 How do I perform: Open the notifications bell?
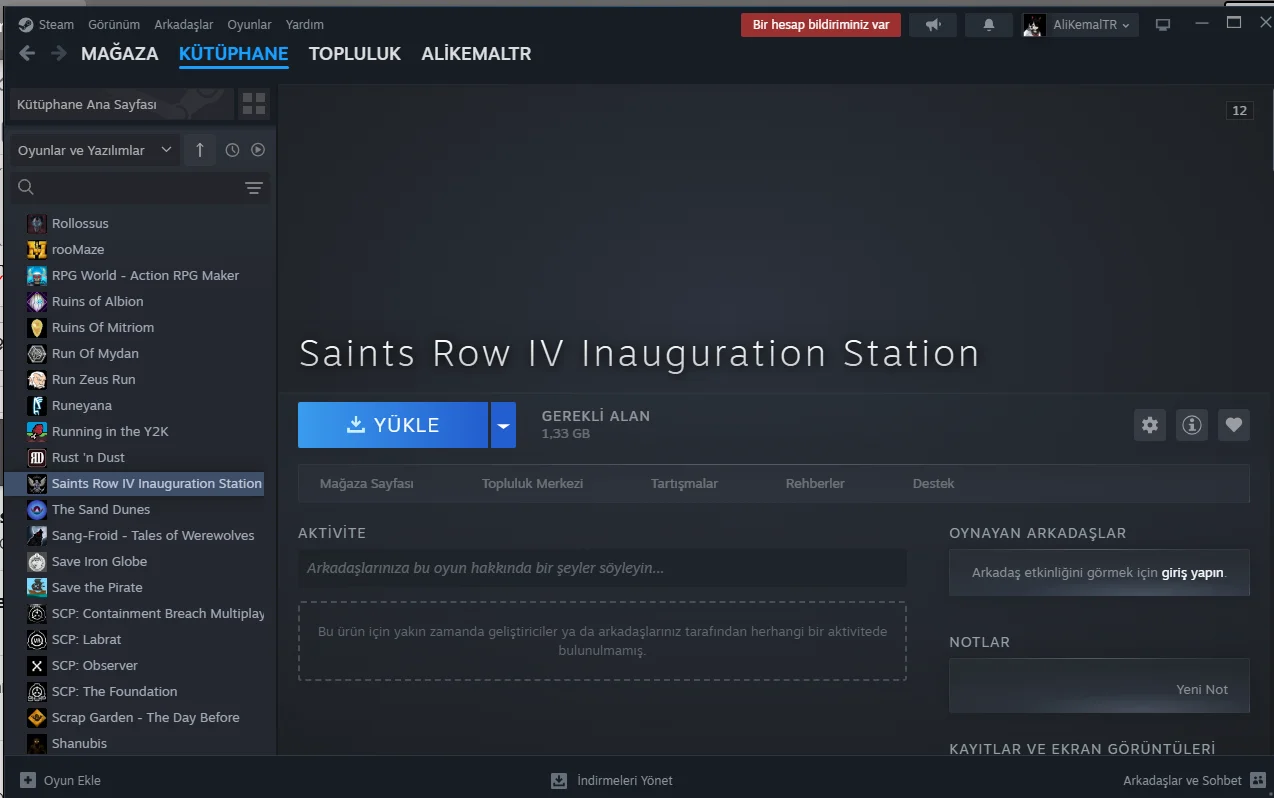tap(989, 25)
